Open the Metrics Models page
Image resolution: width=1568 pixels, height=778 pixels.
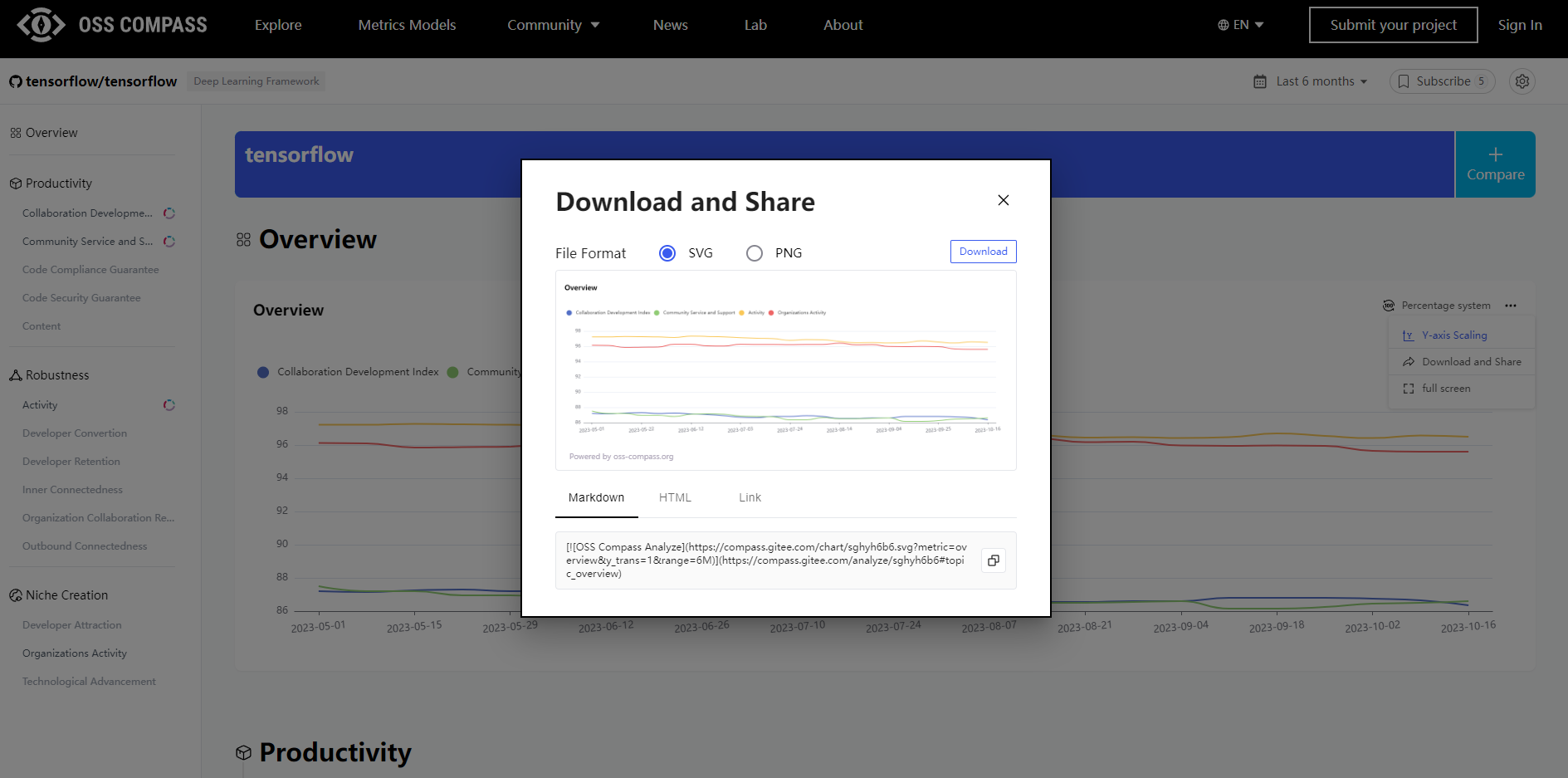(407, 25)
